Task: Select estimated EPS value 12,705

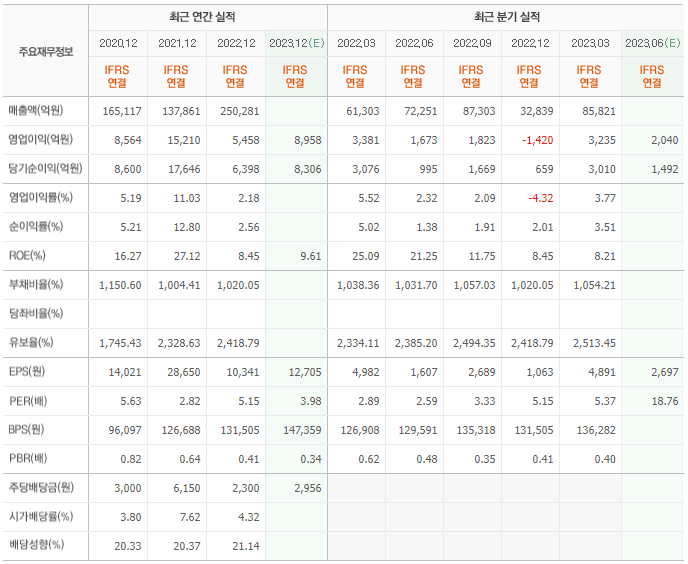Action: pos(305,372)
